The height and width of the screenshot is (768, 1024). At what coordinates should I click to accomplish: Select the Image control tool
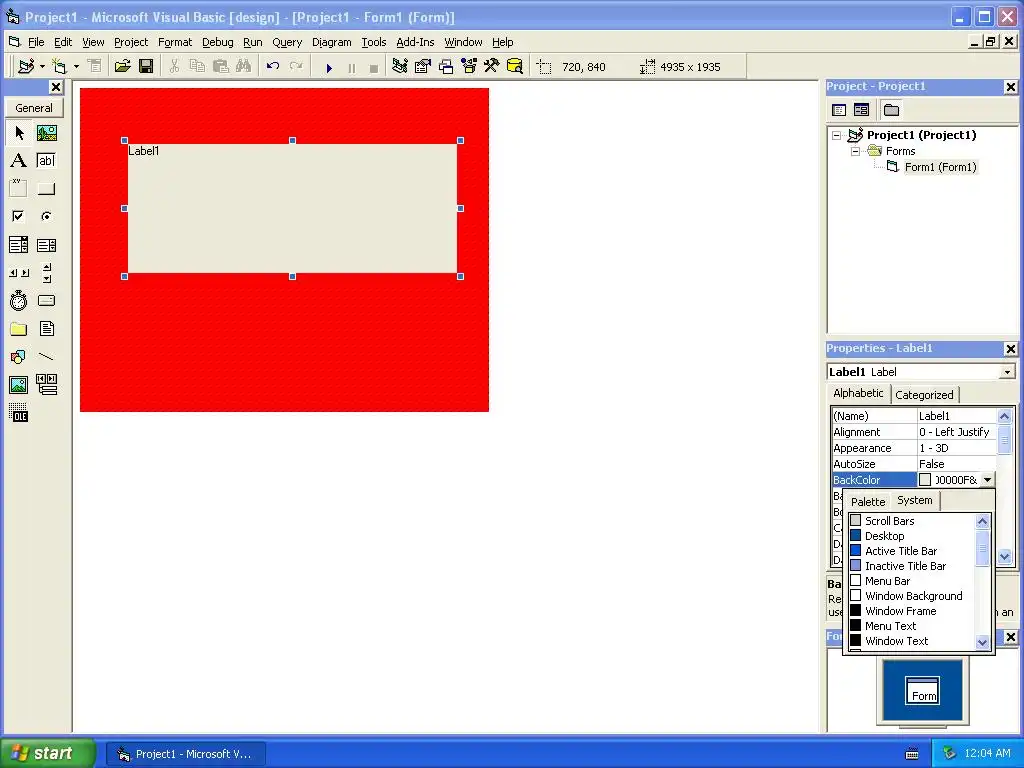point(19,385)
